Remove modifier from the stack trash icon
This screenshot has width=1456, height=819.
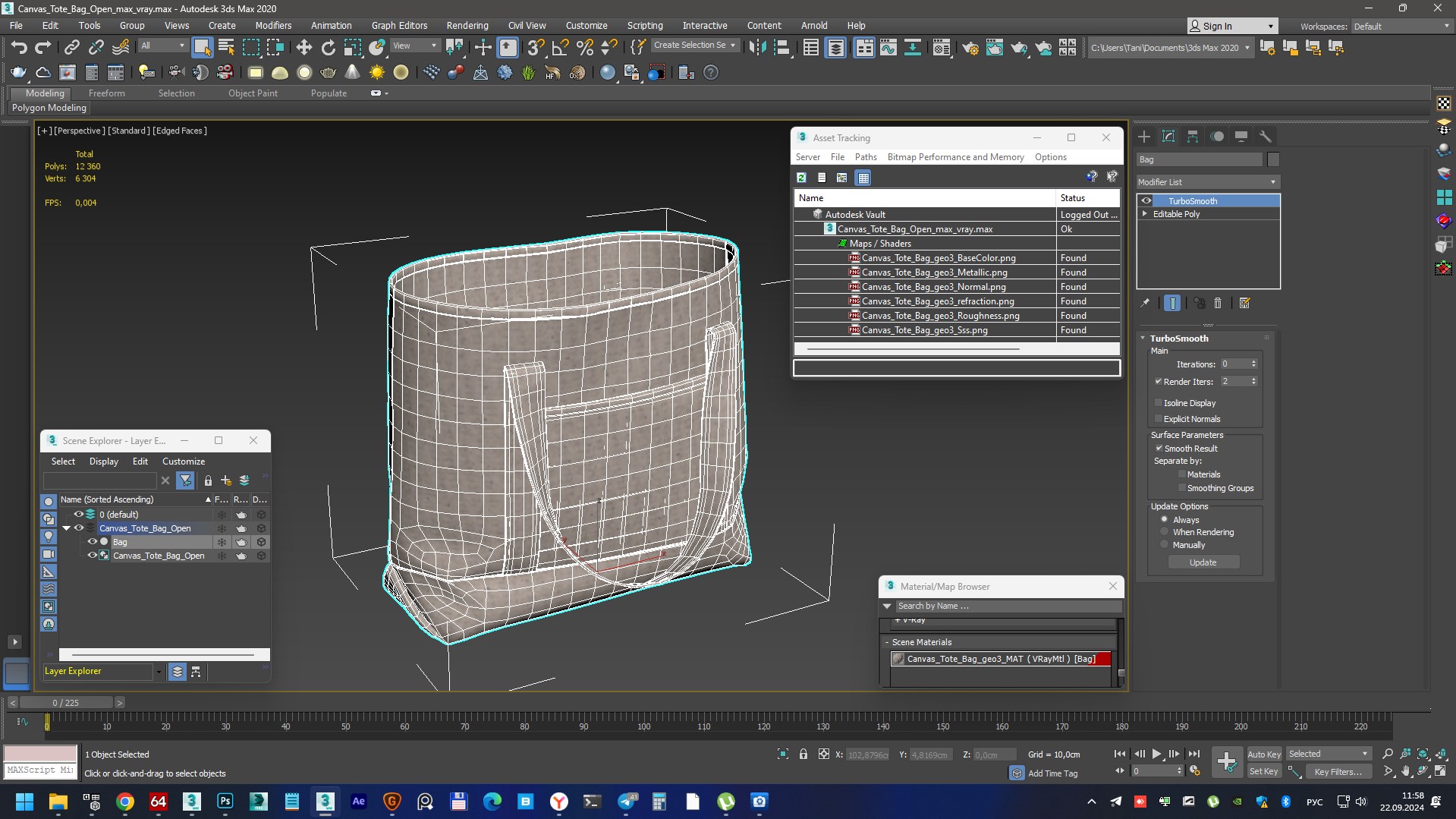pos(1218,303)
